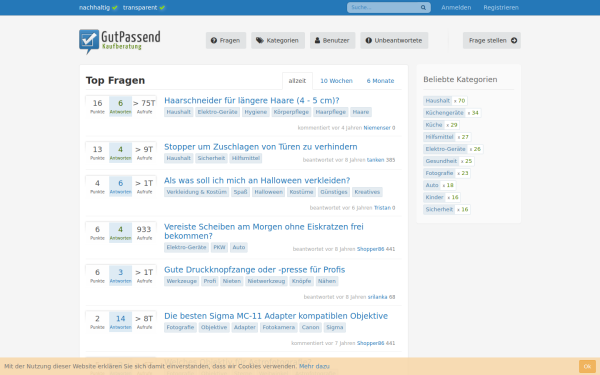Image resolution: width=600 pixels, height=375 pixels.
Task: Click the question mark icon on Fragen
Action: tap(214, 41)
